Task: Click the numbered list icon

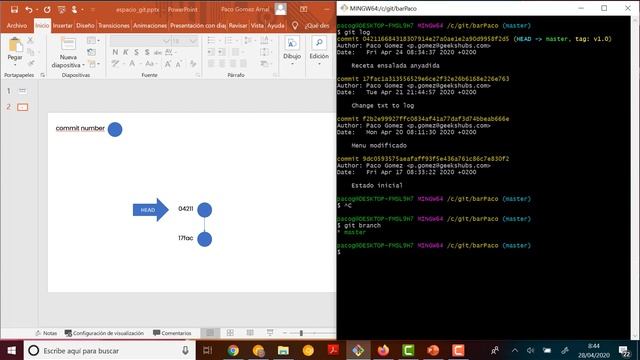Action: tap(230, 40)
